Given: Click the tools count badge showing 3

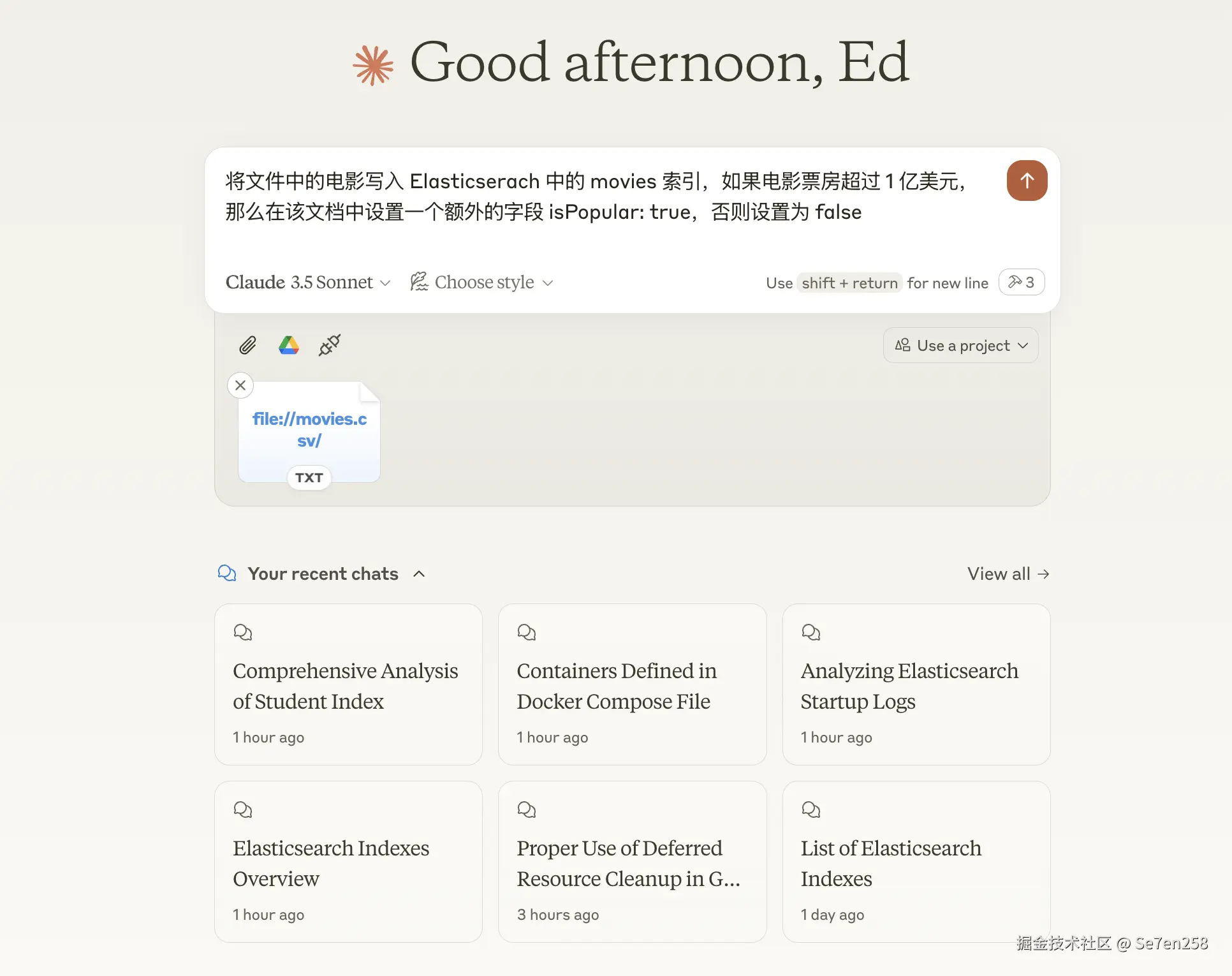Looking at the screenshot, I should tap(1021, 282).
